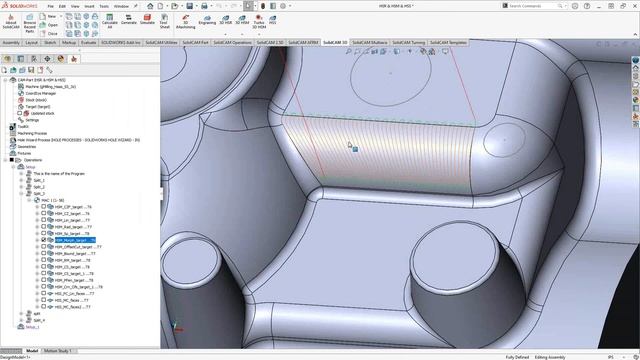Select the HSS_NC_faces2 operation row
Screen dimensions: 640x360
point(72,307)
